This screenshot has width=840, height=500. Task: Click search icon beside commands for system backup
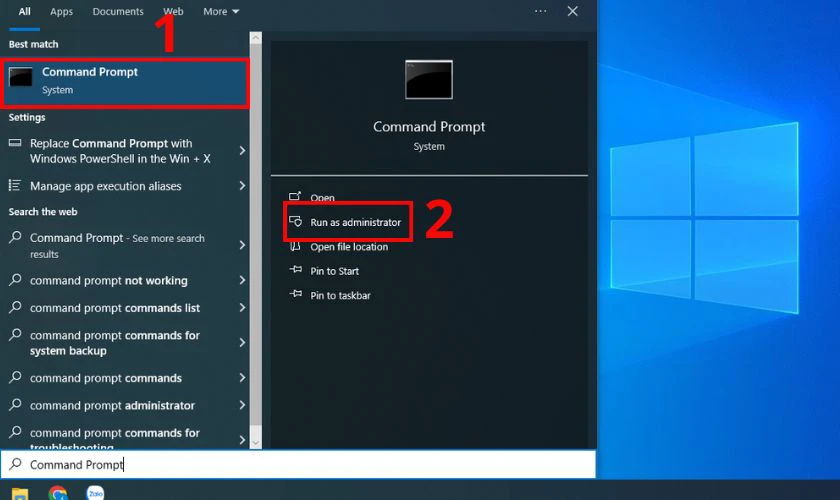coord(15,334)
